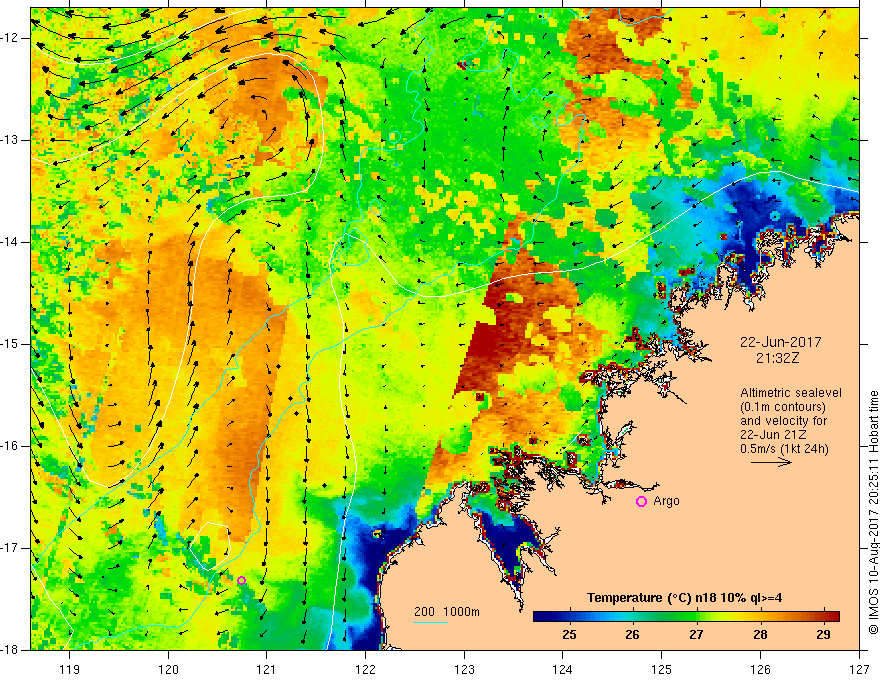Image resolution: width=880 pixels, height=680 pixels.
Task: Click the longitude axis label '121'
Action: pyautogui.click(x=267, y=669)
